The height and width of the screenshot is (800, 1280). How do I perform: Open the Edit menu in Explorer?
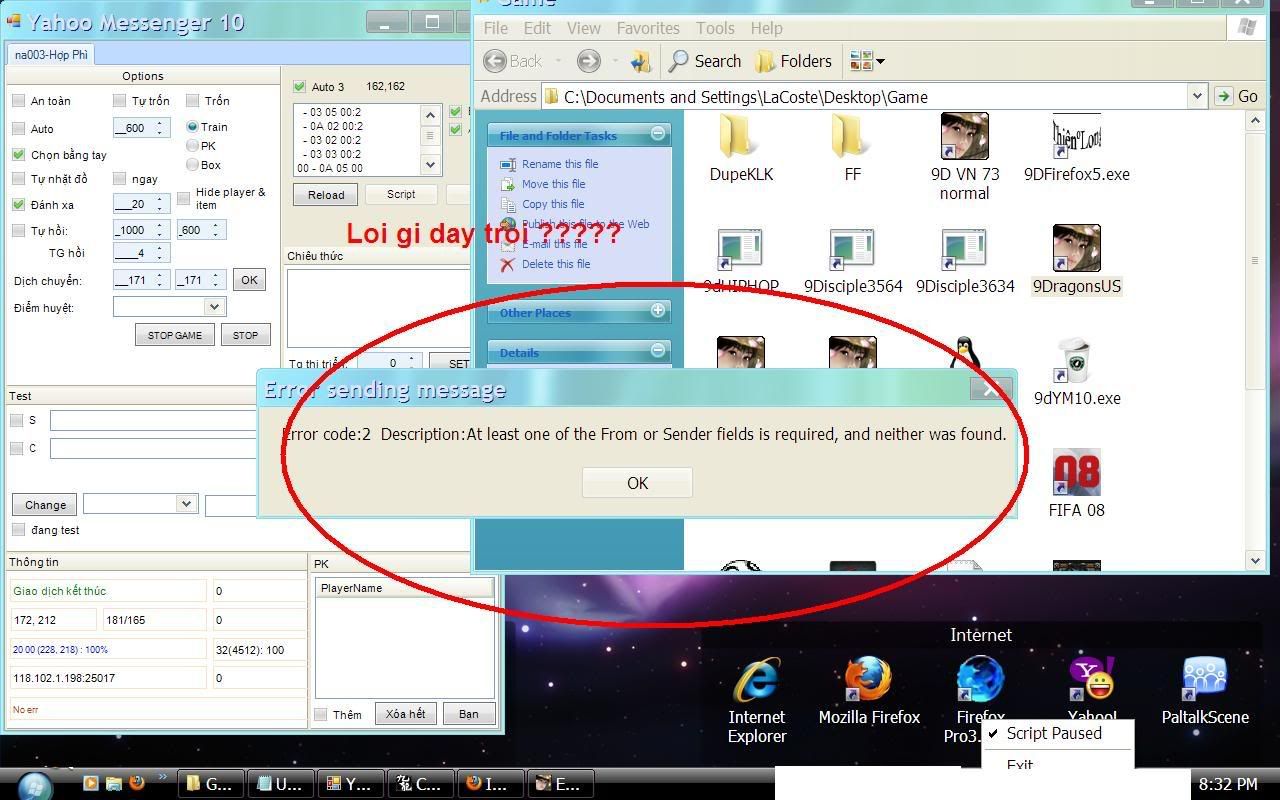tap(537, 28)
